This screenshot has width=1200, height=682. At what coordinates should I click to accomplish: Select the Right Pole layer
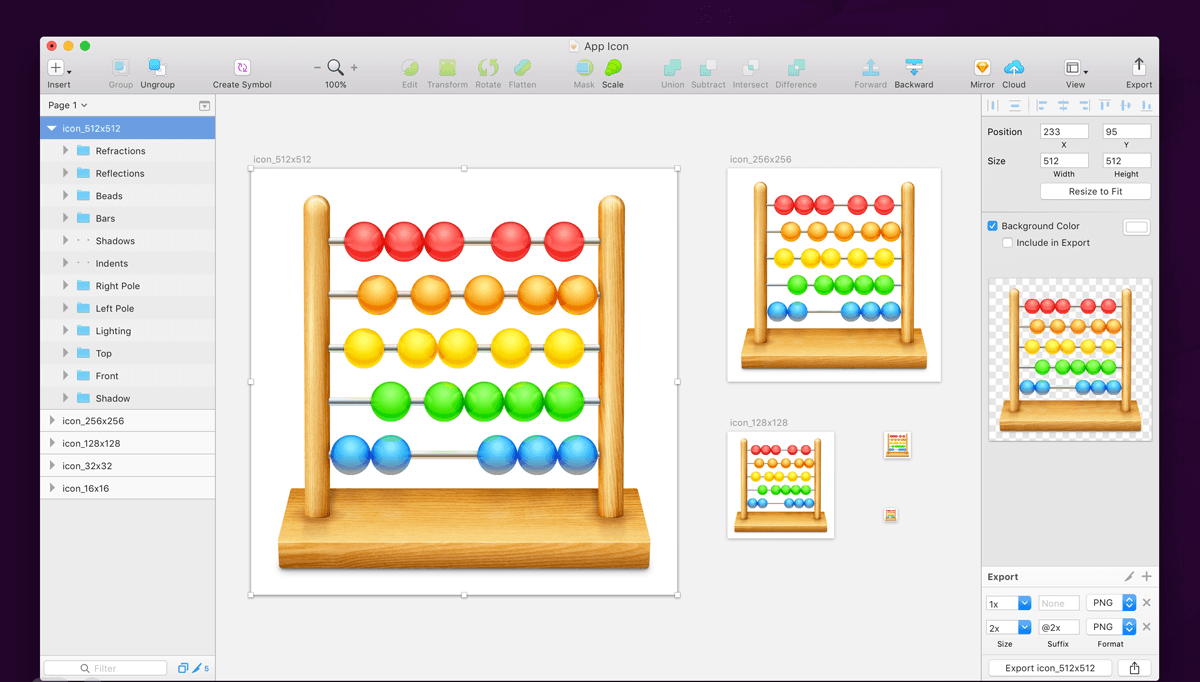point(128,286)
